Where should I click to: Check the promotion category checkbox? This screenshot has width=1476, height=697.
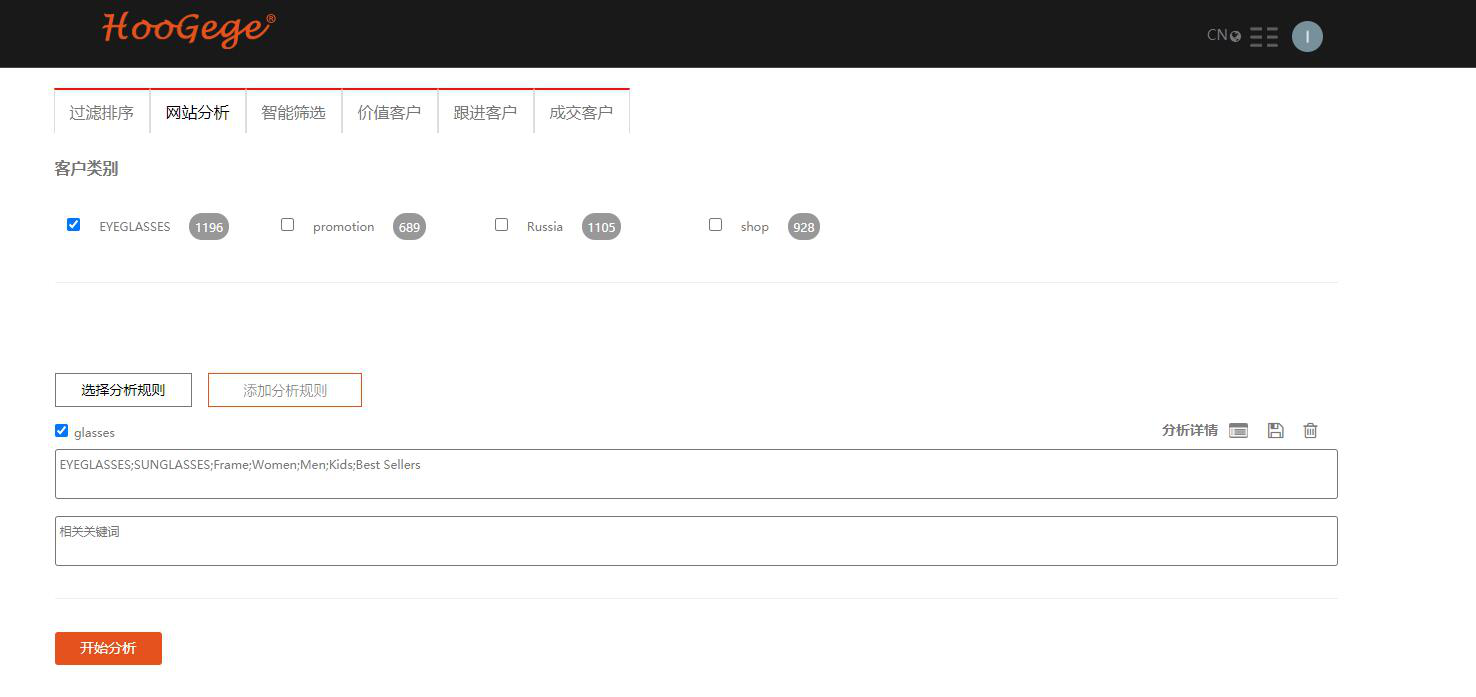(288, 225)
